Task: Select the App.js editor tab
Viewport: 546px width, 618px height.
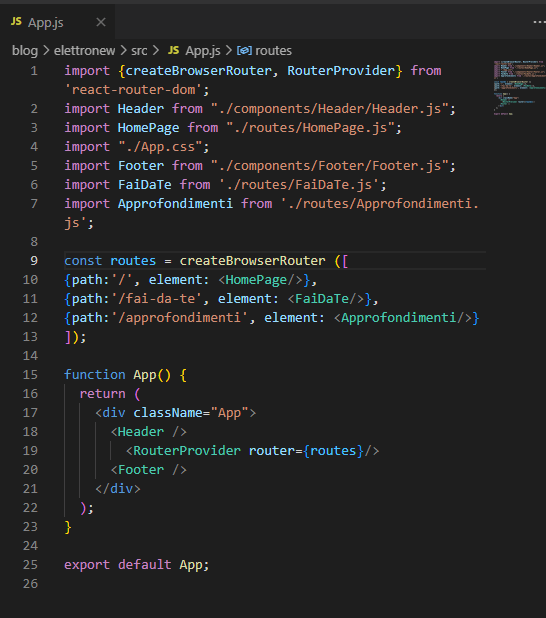Action: click(58, 22)
